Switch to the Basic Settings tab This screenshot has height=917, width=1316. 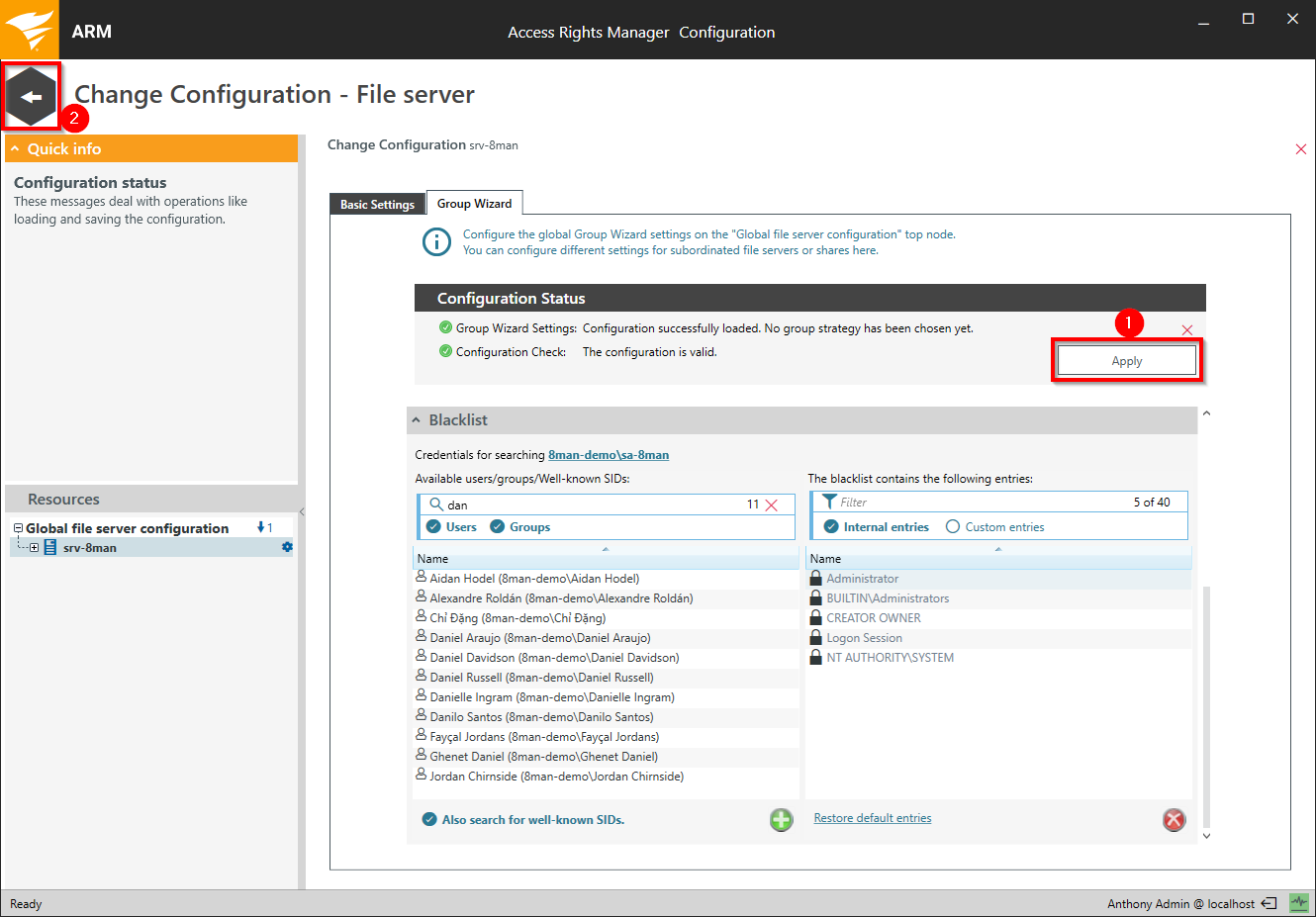(377, 205)
